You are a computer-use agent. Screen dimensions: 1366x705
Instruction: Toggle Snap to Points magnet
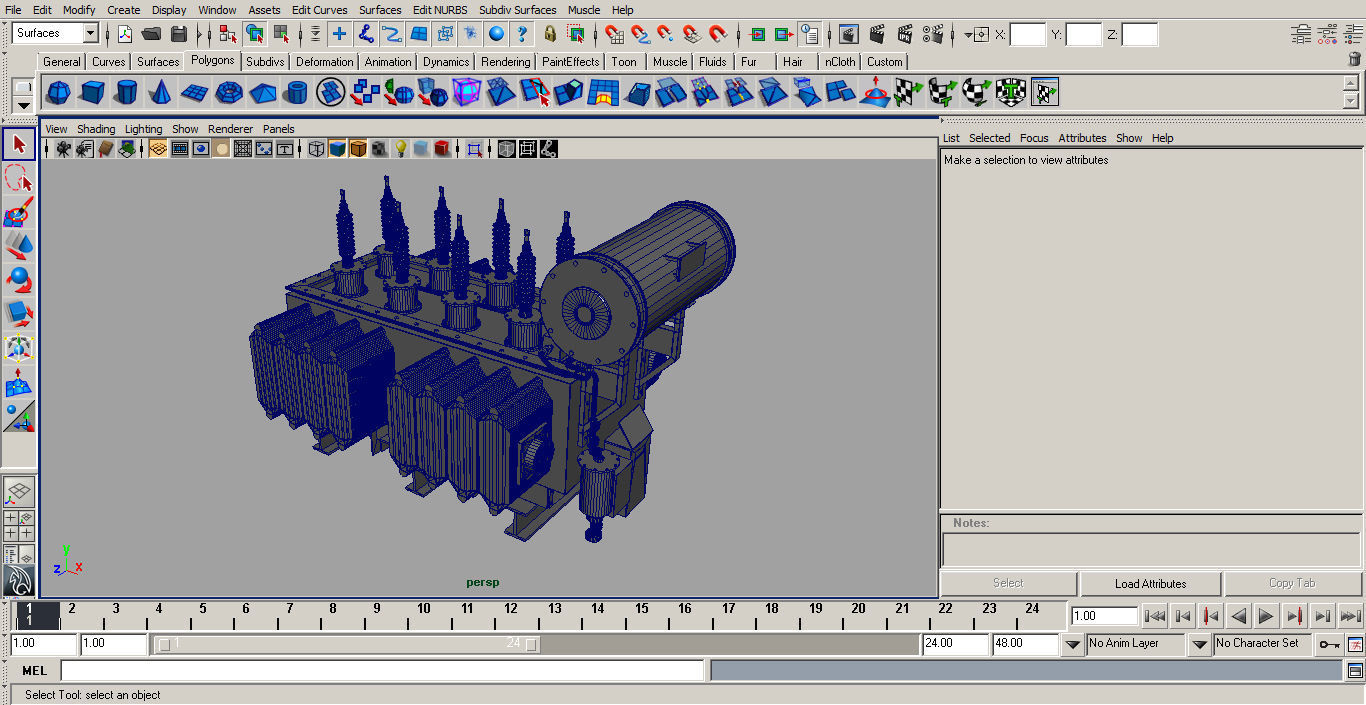(x=666, y=34)
